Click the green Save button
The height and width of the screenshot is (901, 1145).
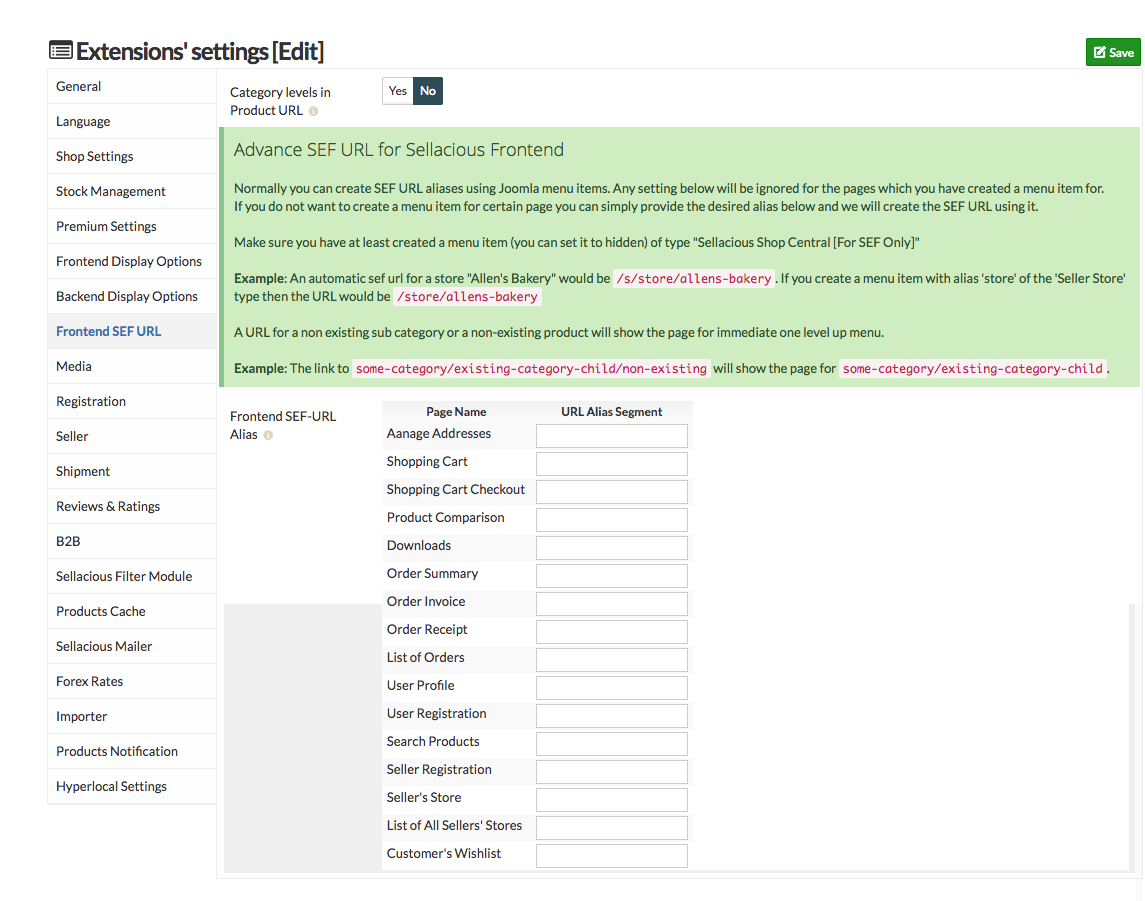point(1113,53)
